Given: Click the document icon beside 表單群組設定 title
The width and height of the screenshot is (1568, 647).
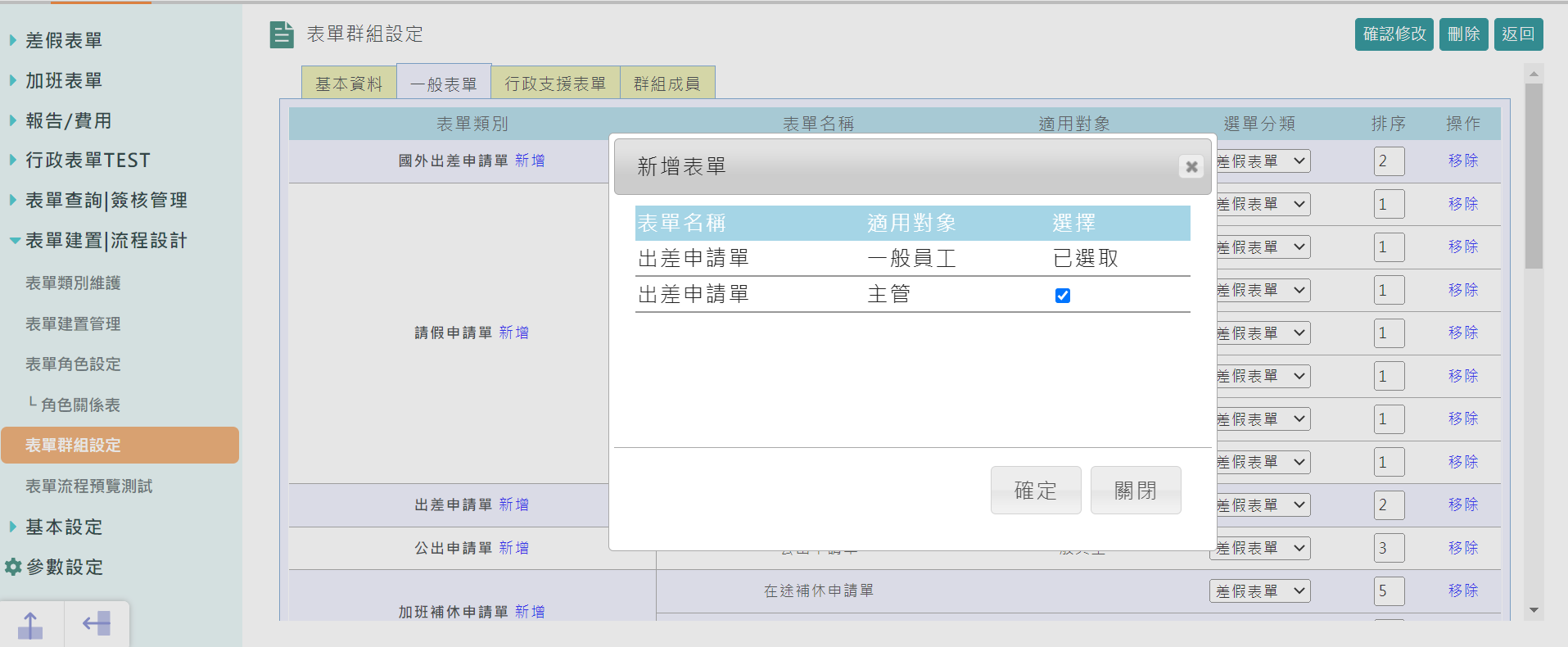Looking at the screenshot, I should tap(282, 34).
